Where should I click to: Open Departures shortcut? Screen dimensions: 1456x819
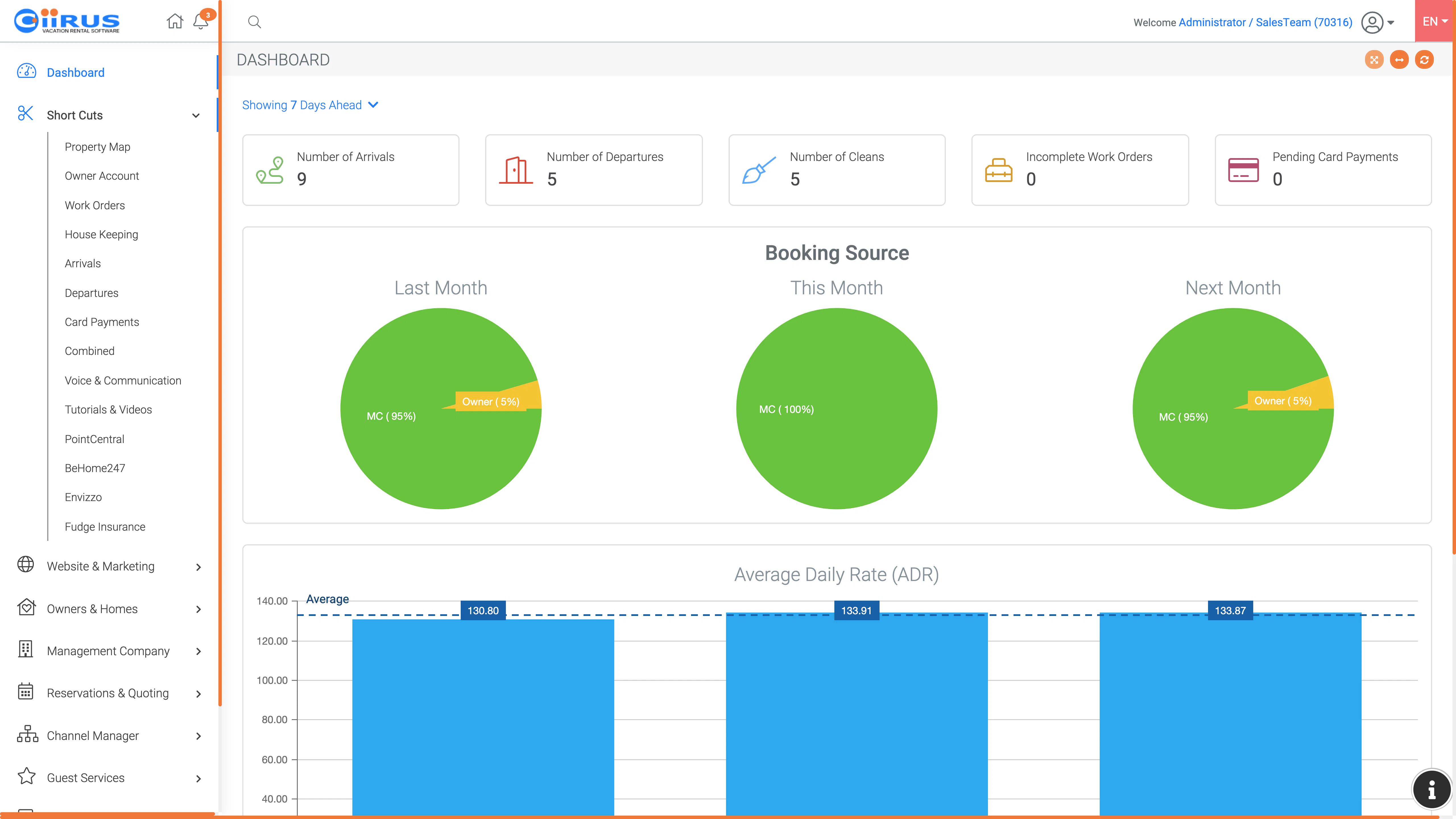pyautogui.click(x=92, y=293)
